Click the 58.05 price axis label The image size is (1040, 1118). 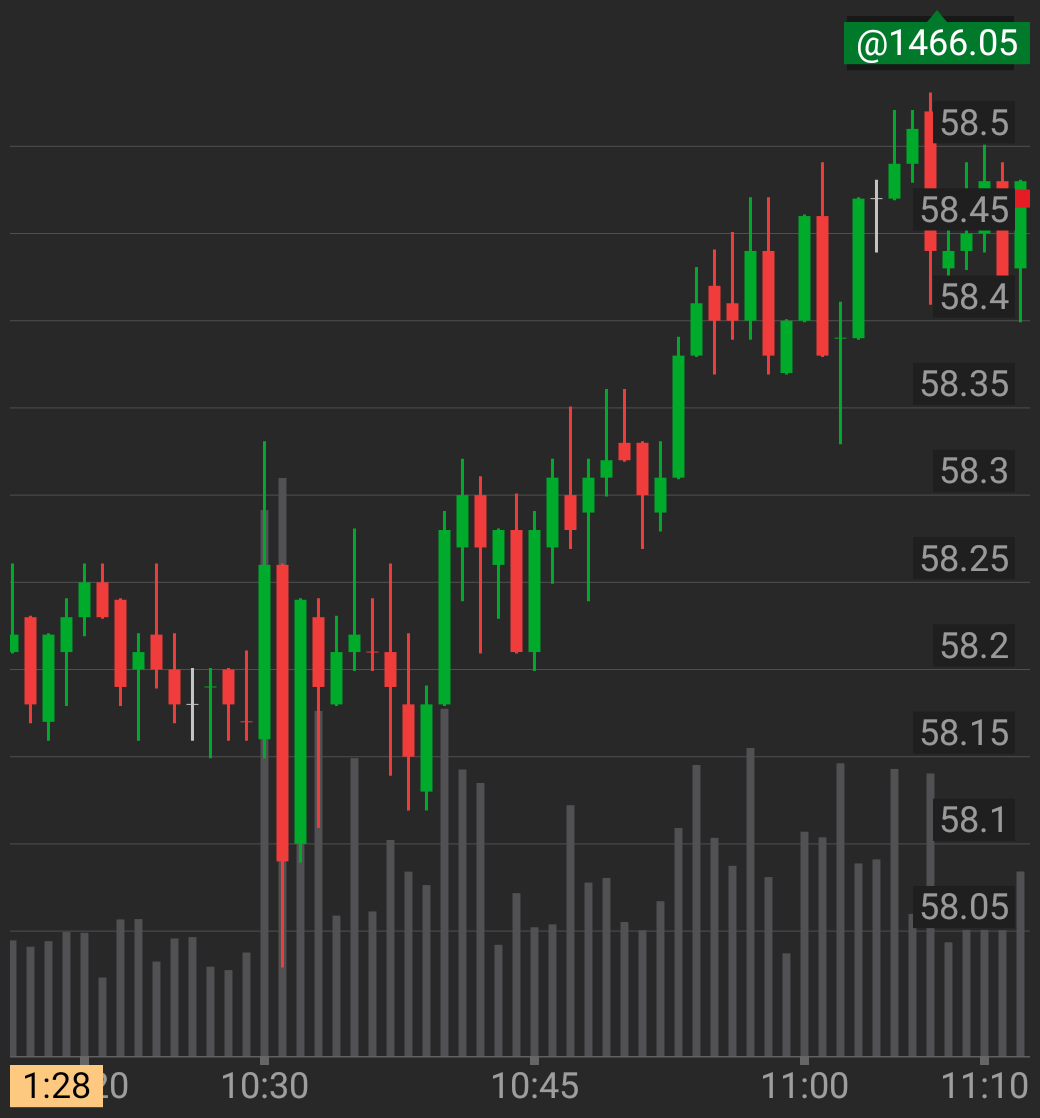964,907
